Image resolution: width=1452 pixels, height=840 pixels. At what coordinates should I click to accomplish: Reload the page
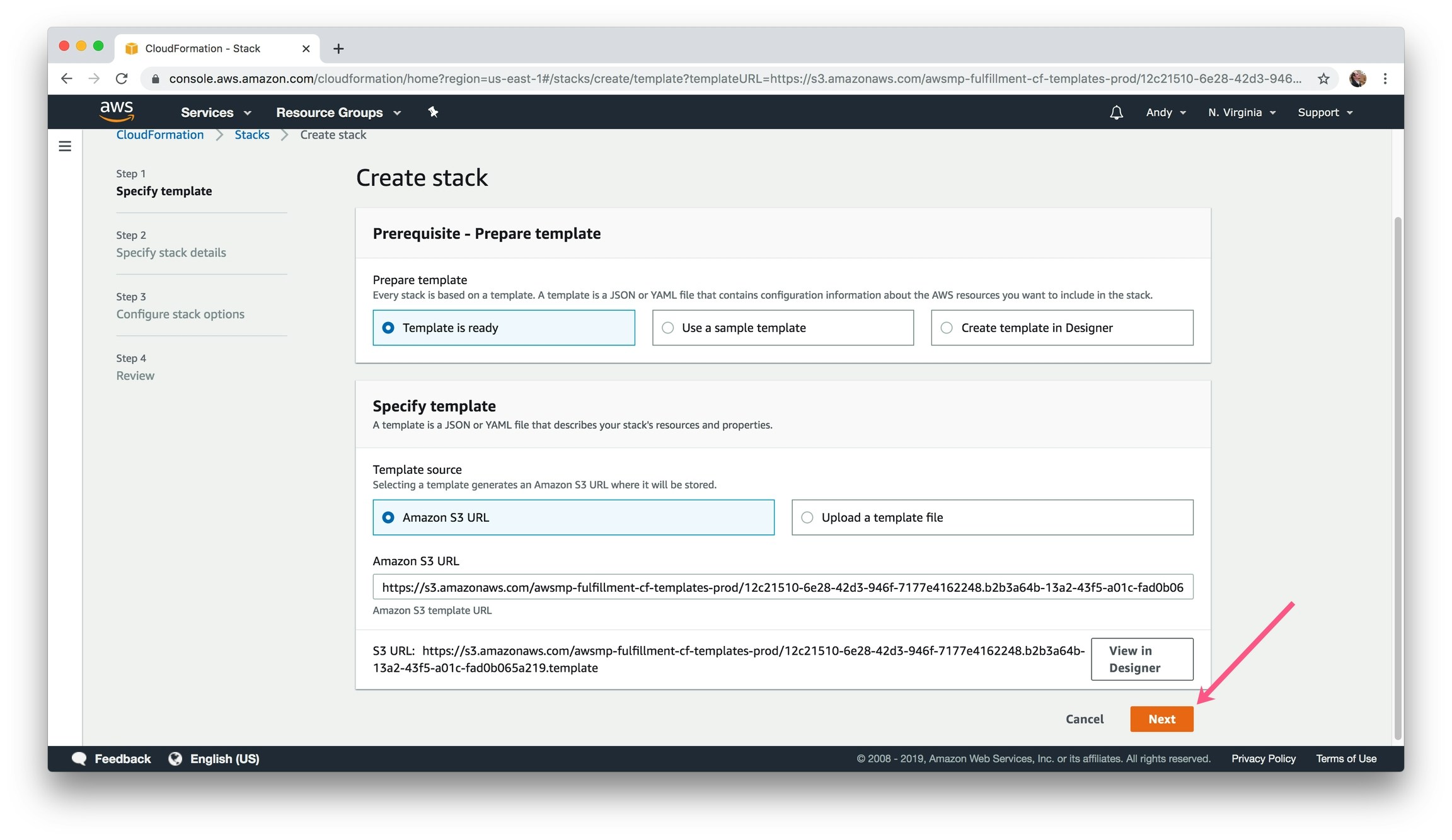(122, 79)
